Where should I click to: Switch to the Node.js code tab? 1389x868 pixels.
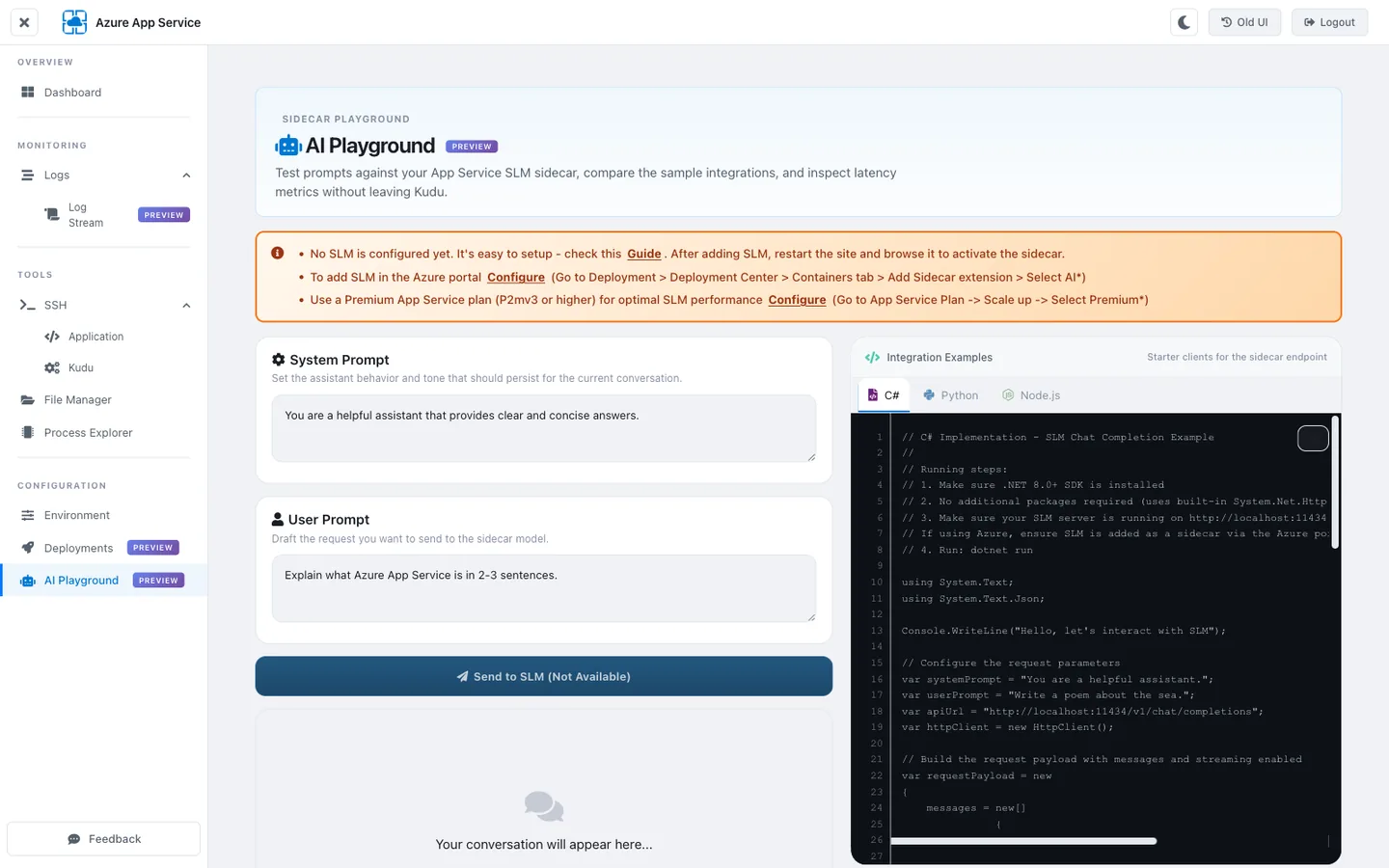point(1031,395)
